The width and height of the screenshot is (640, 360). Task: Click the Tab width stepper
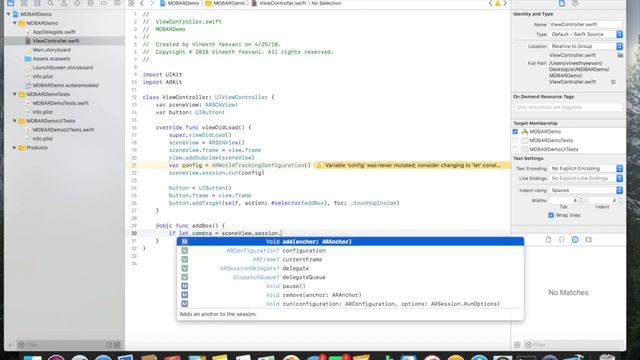pyautogui.click(x=581, y=200)
